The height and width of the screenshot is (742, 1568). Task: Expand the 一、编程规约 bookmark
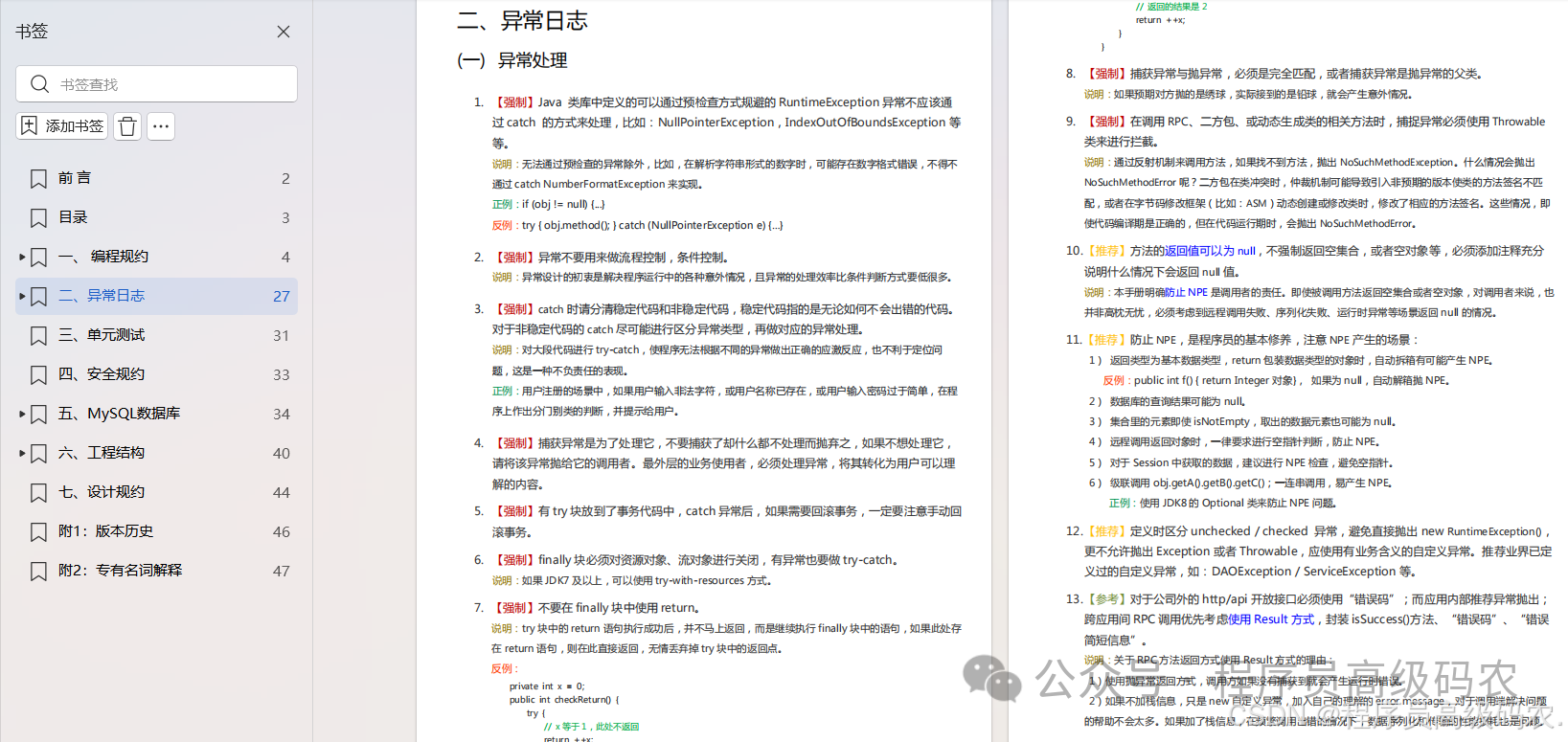(x=22, y=257)
